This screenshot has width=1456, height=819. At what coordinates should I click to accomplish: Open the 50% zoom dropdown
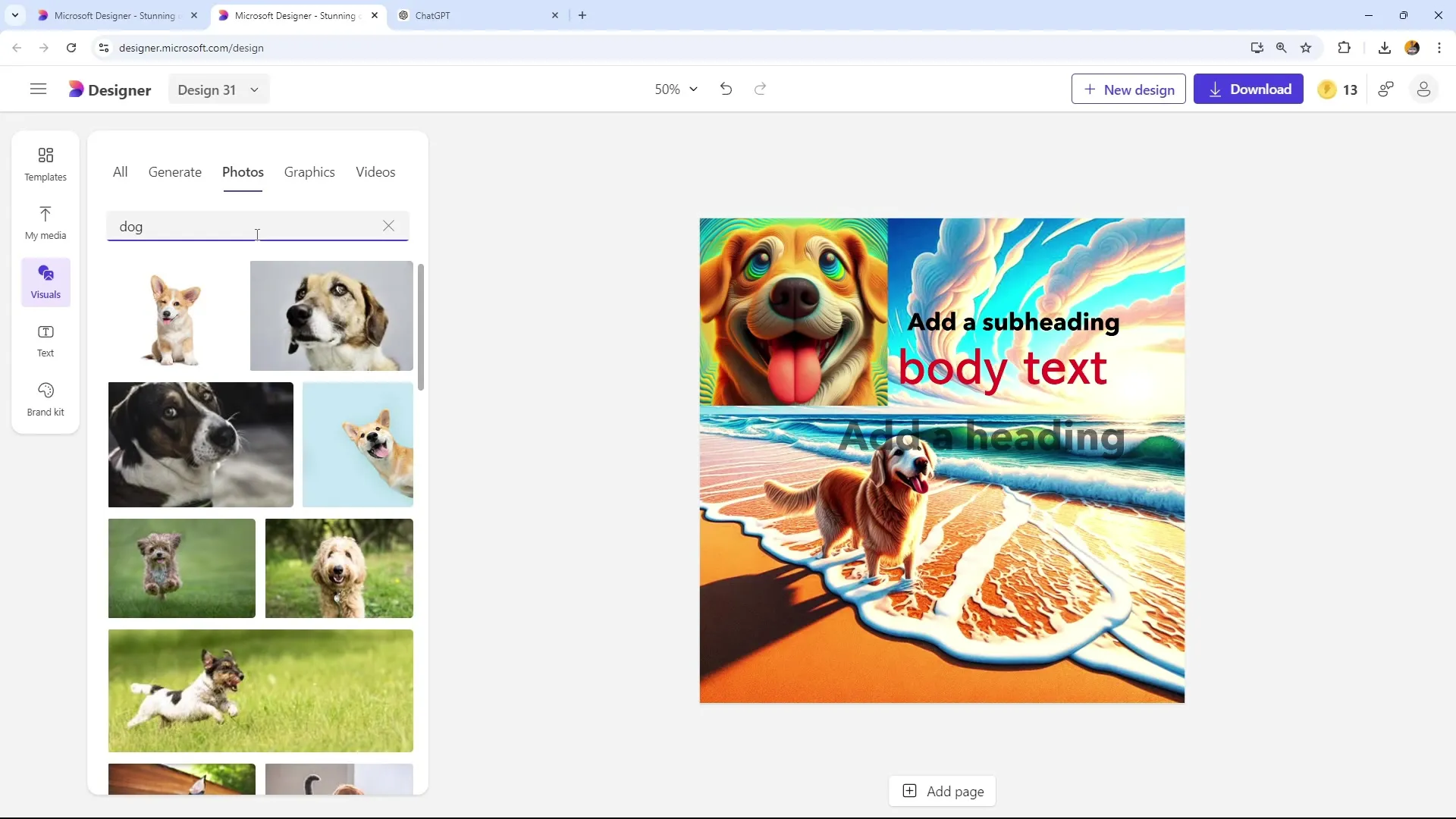tap(676, 89)
